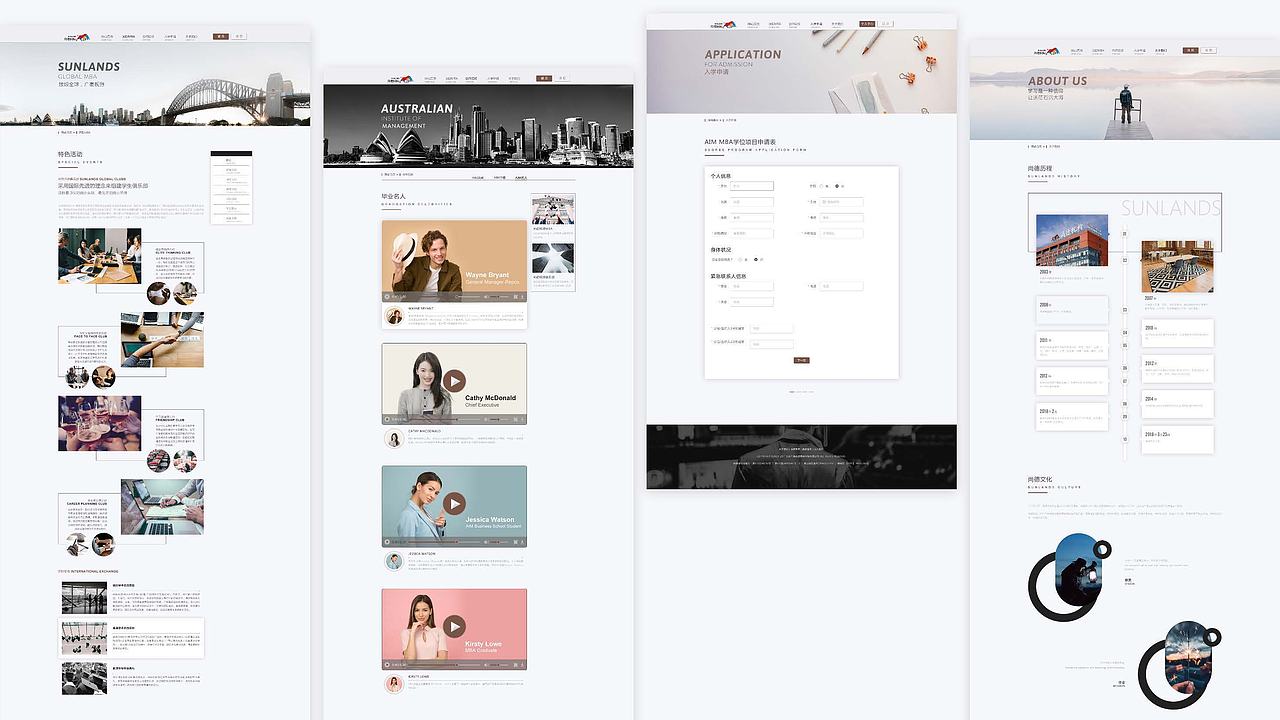Viewport: 1280px width, 720px height.
Task: Open the lower skyscraper sidebar thumbnail beside Wayne Bryant's video
Action: 553,258
